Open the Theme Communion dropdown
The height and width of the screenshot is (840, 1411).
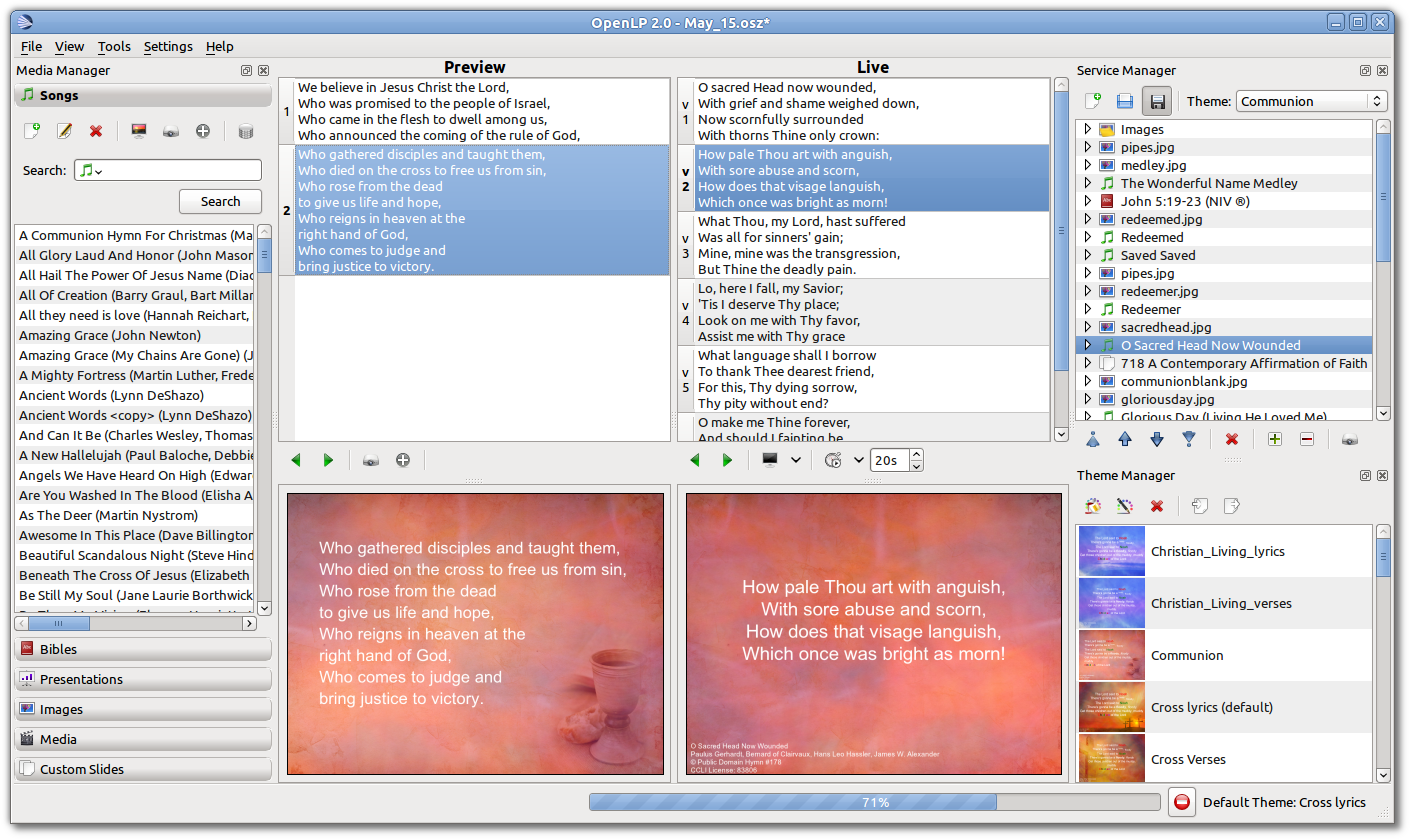(1311, 101)
